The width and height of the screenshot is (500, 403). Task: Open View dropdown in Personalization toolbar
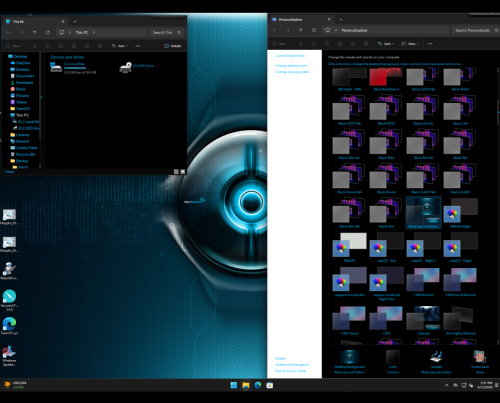coord(410,44)
